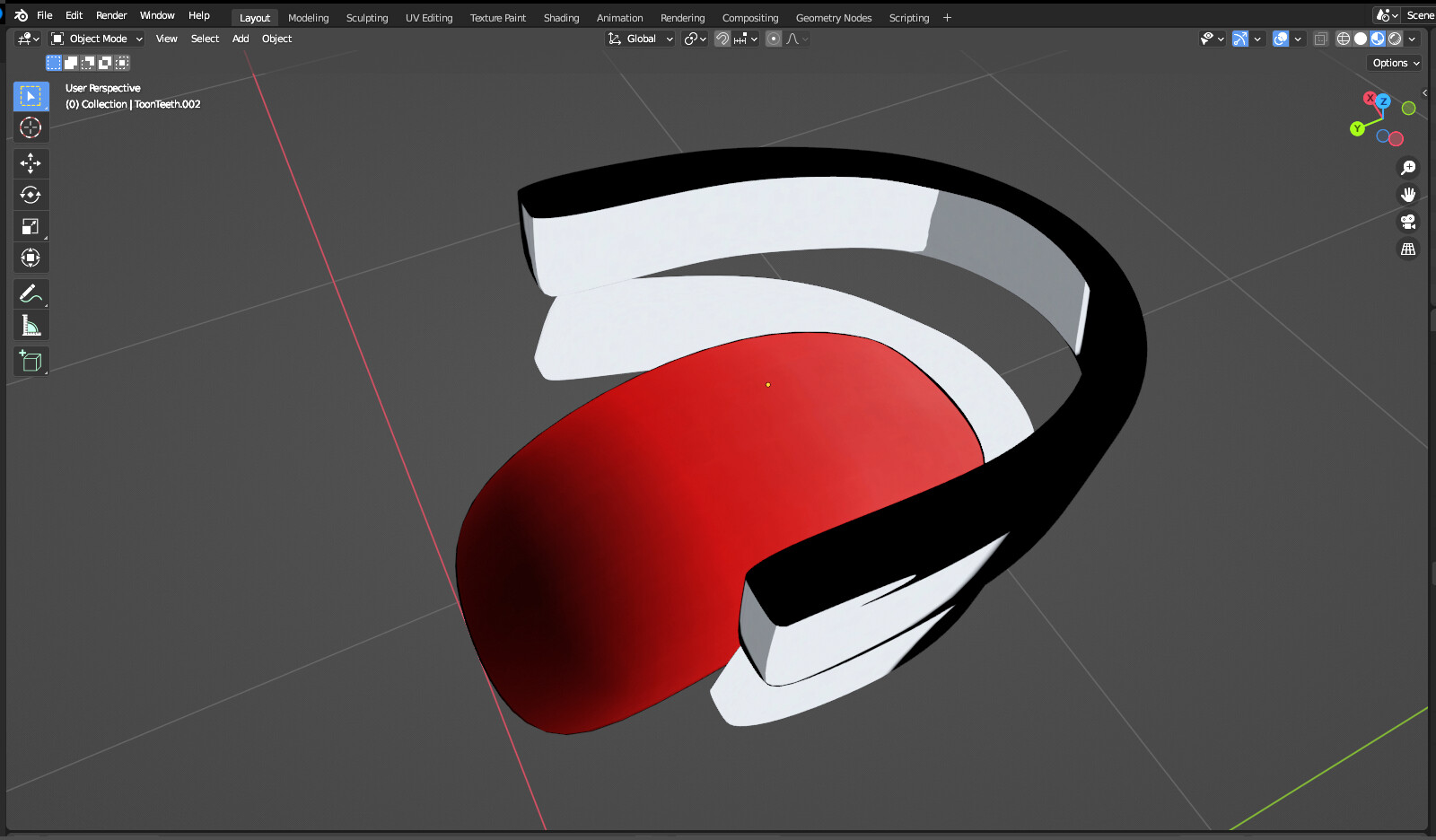Toggle the snapping magnet
This screenshot has width=1436, height=840.
pos(722,39)
